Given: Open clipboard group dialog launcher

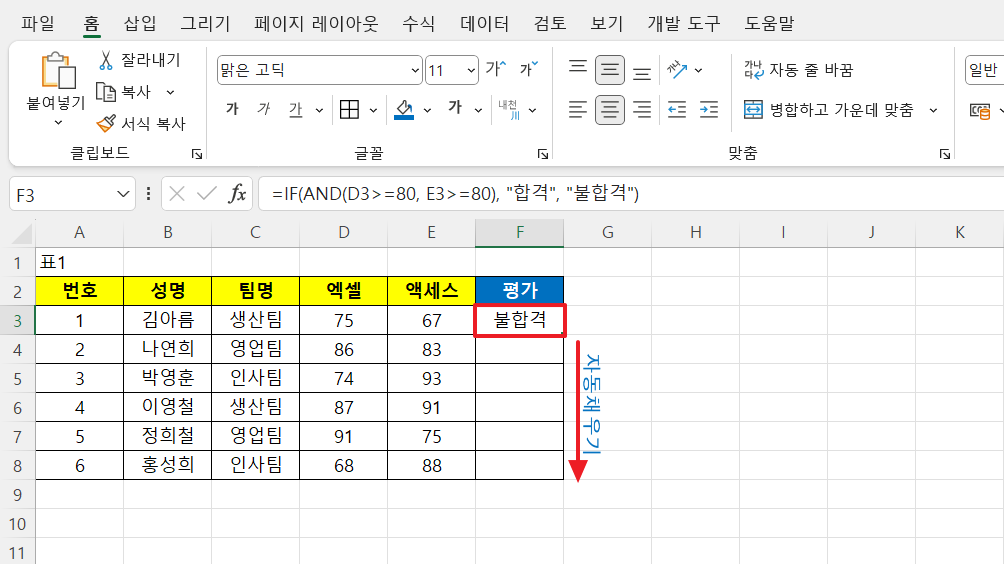Looking at the screenshot, I should pos(197,154).
